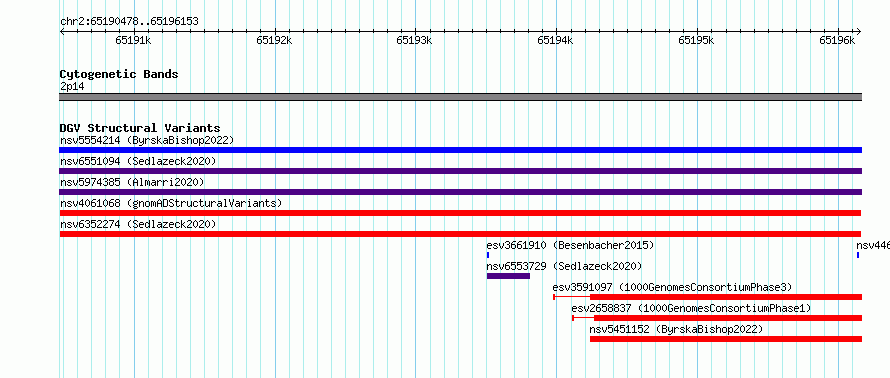Open nsv5974385 (Almarri2020) label
Image resolution: width=890 pixels, height=378 pixels.
pos(132,182)
